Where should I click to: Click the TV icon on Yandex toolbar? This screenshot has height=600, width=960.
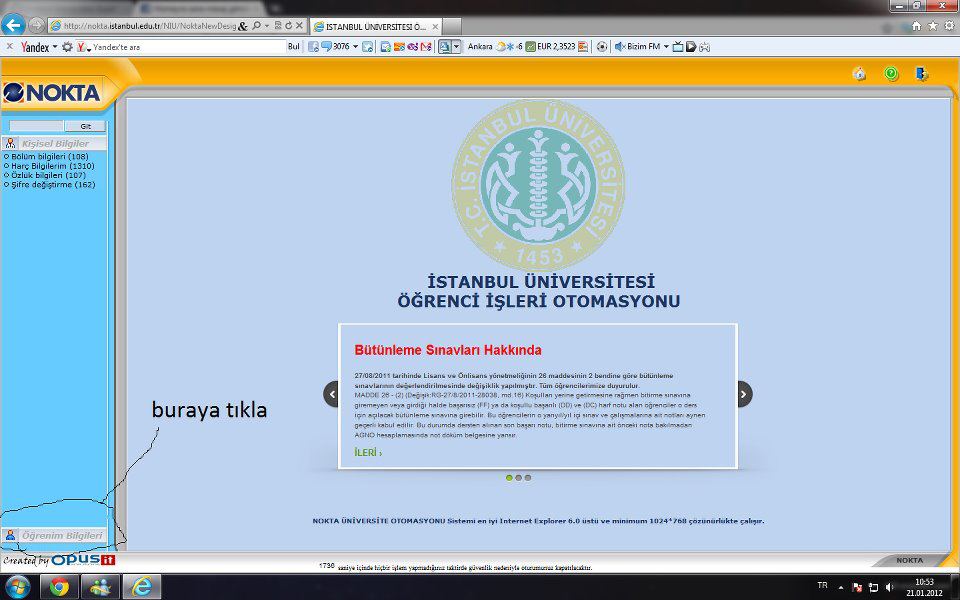point(678,47)
